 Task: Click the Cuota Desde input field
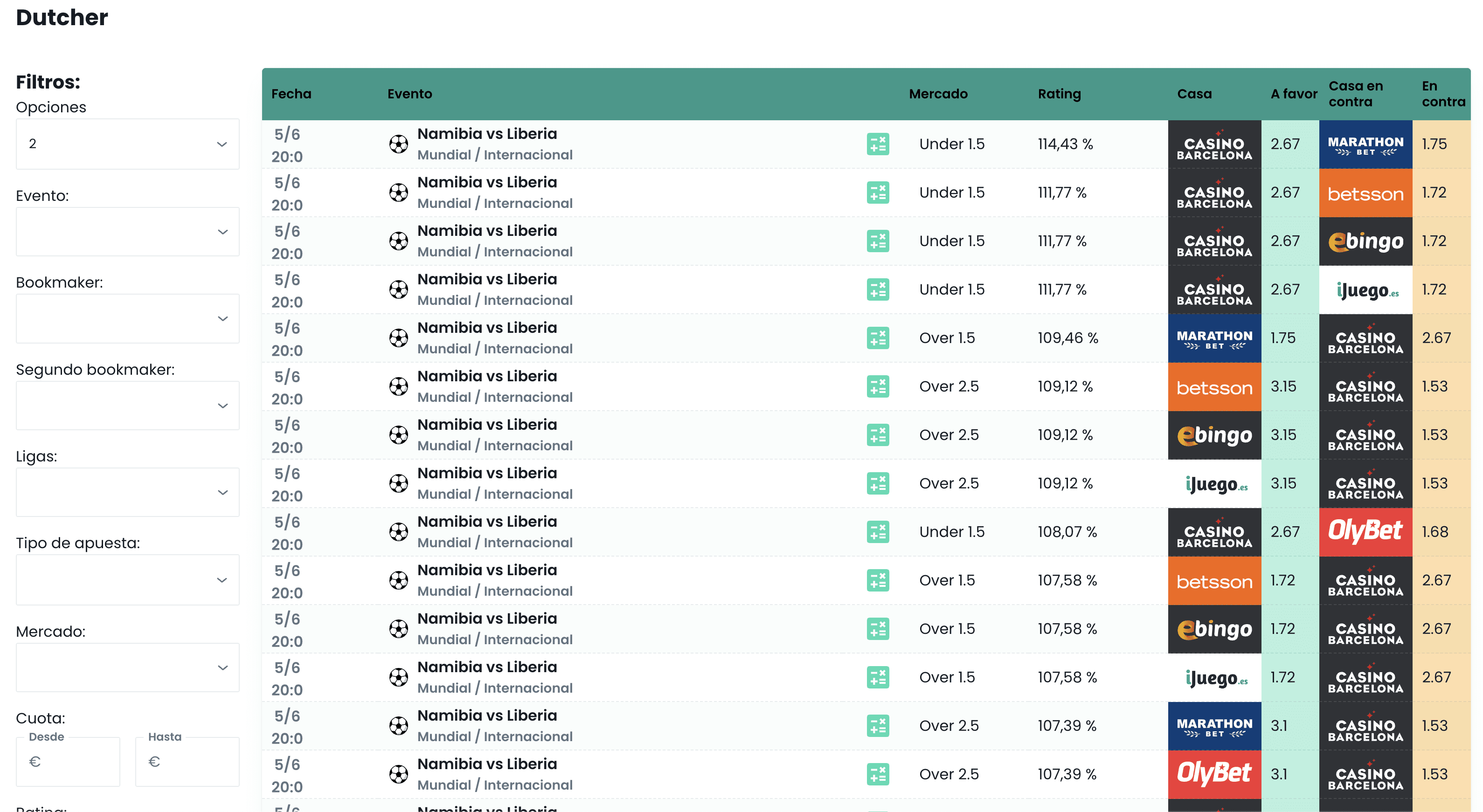(68, 762)
